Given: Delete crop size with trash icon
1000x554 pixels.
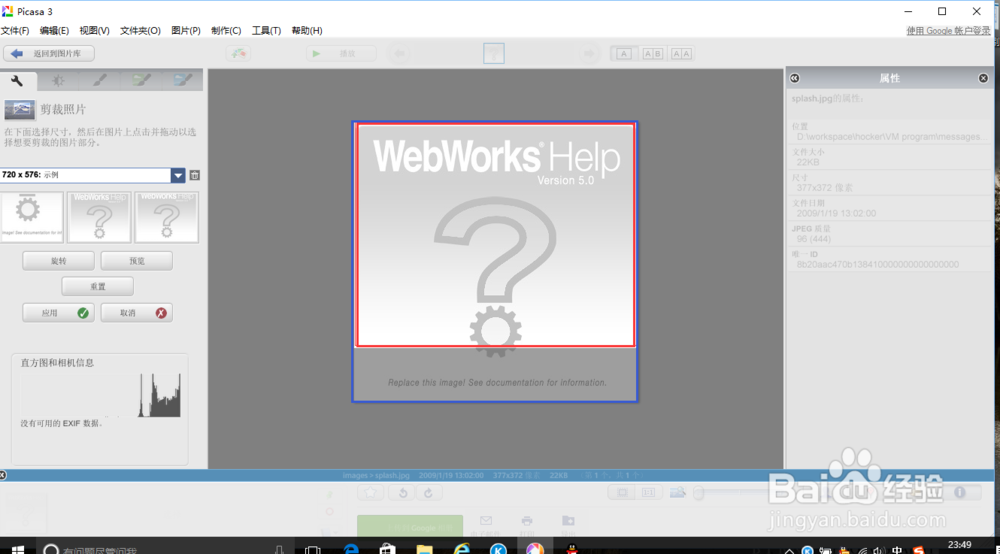Looking at the screenshot, I should pos(195,175).
